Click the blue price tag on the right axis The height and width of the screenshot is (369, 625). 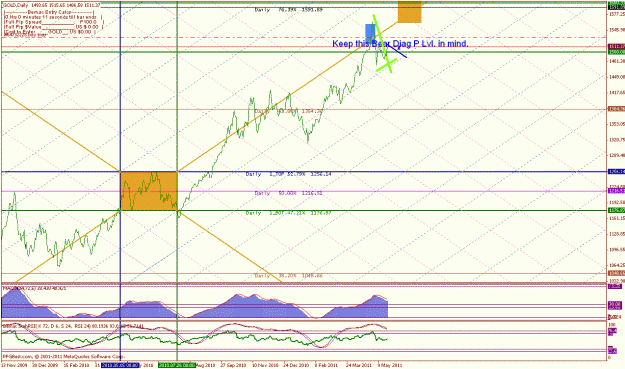(616, 172)
